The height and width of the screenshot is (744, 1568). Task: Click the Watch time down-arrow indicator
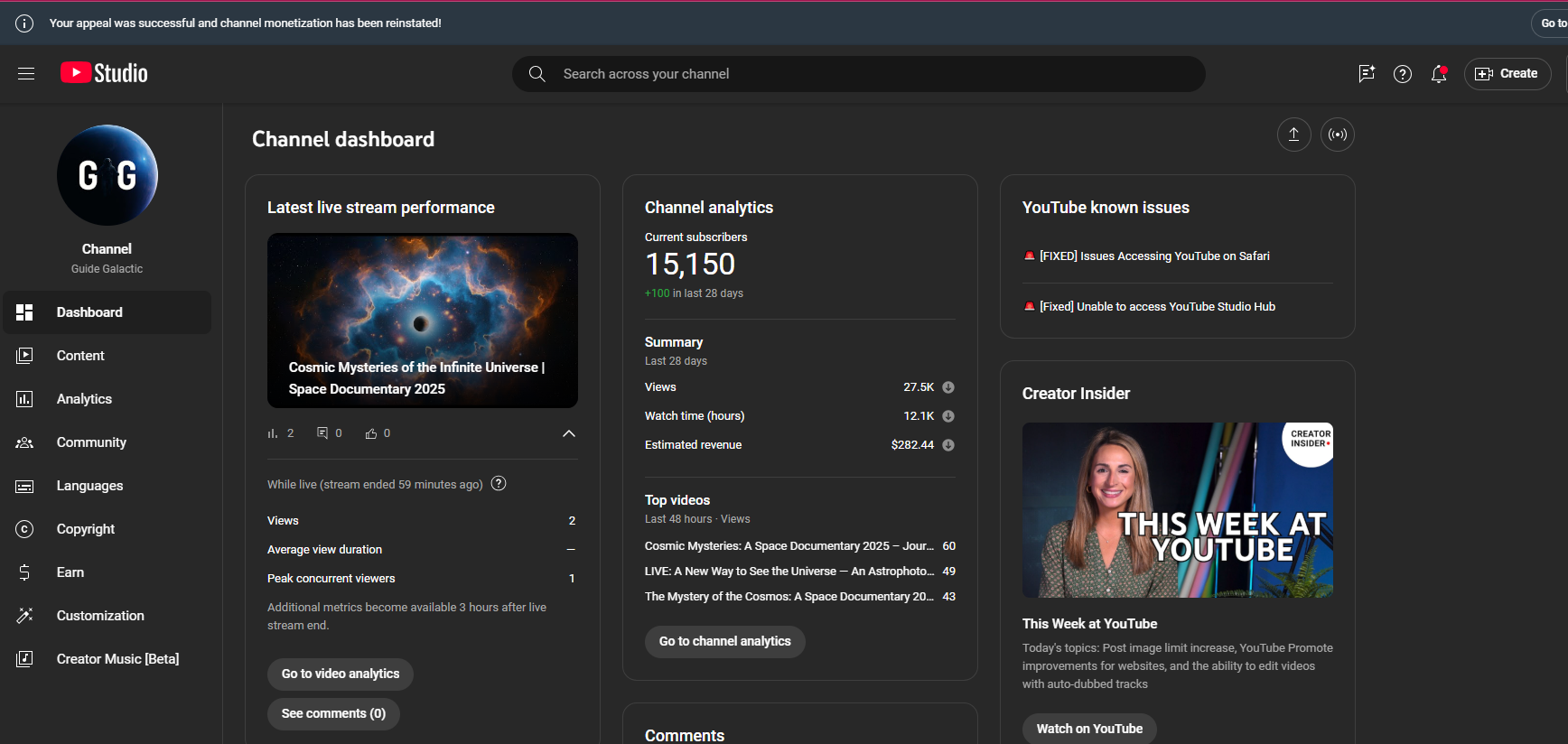point(948,416)
